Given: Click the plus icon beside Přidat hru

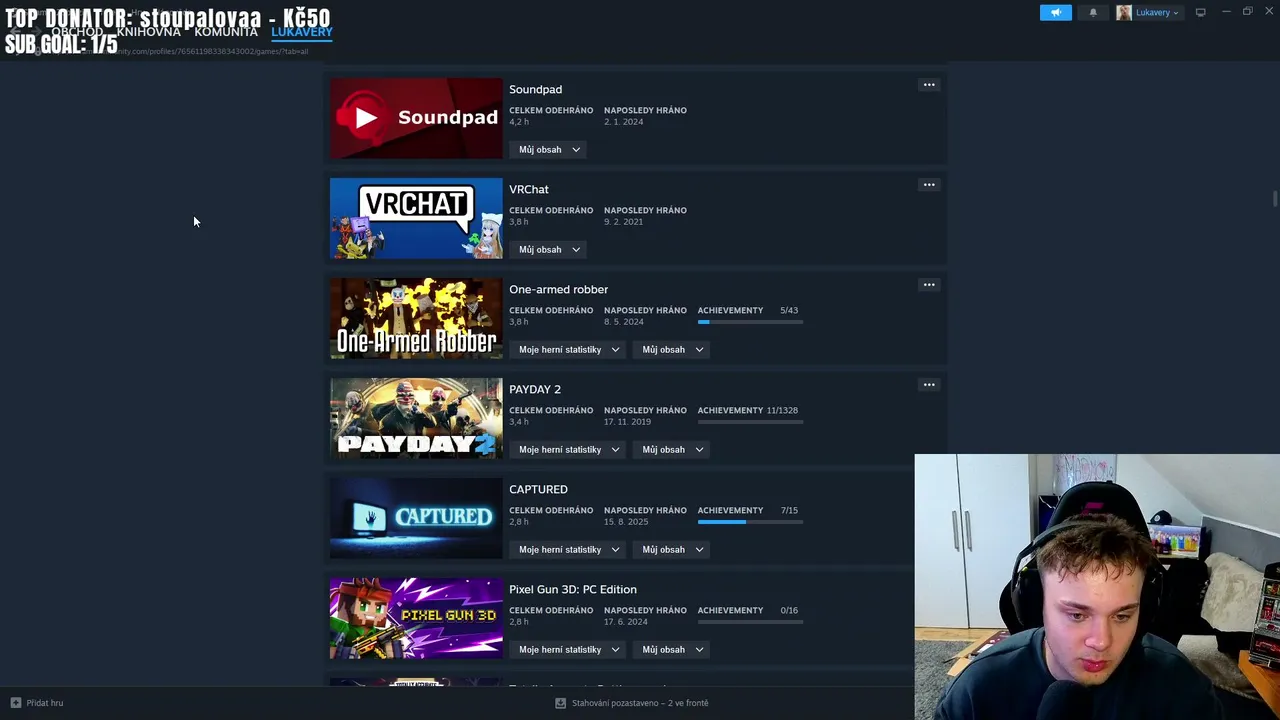Looking at the screenshot, I should pyautogui.click(x=15, y=703).
